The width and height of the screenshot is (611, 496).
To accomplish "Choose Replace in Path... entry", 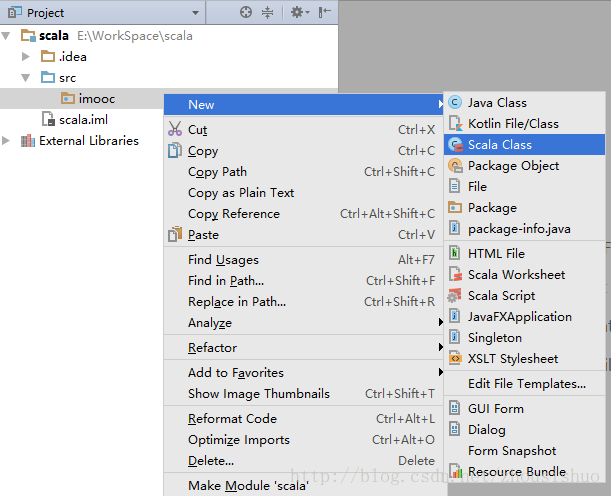I will 304,302.
